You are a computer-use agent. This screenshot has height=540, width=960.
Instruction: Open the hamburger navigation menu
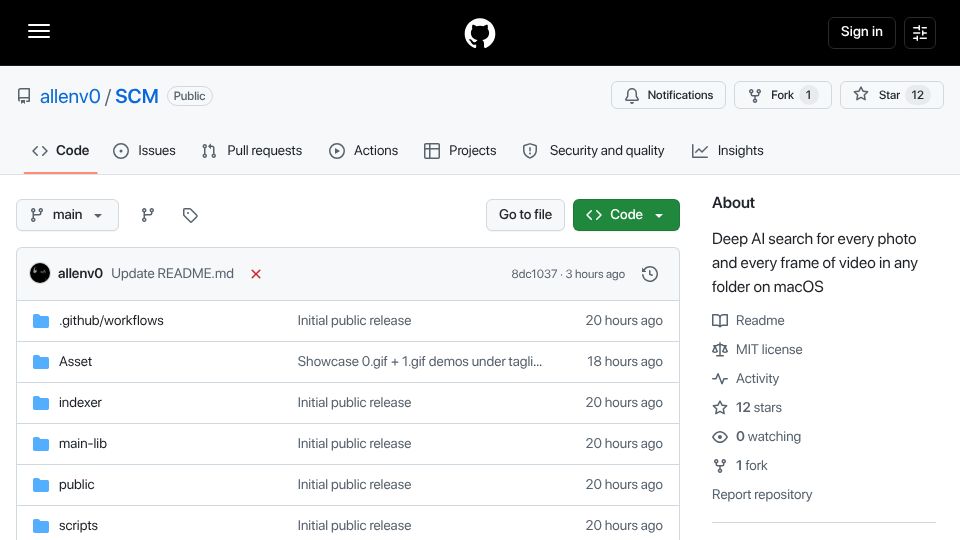click(x=39, y=31)
